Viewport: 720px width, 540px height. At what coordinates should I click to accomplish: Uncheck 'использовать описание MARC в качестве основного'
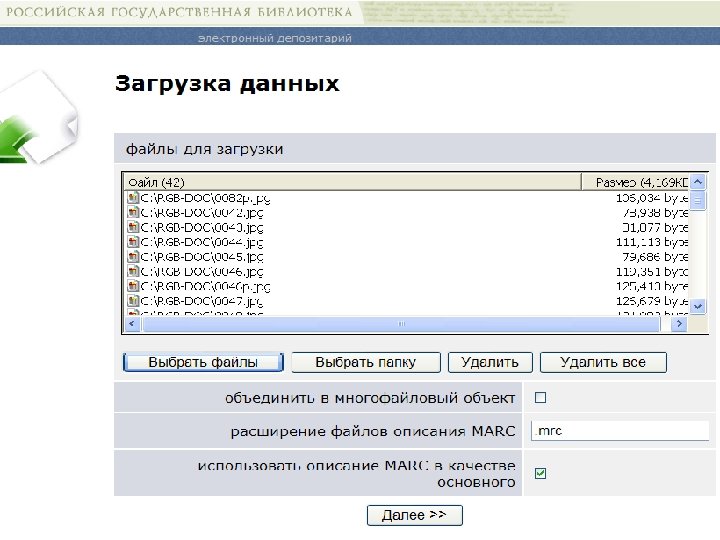click(540, 473)
